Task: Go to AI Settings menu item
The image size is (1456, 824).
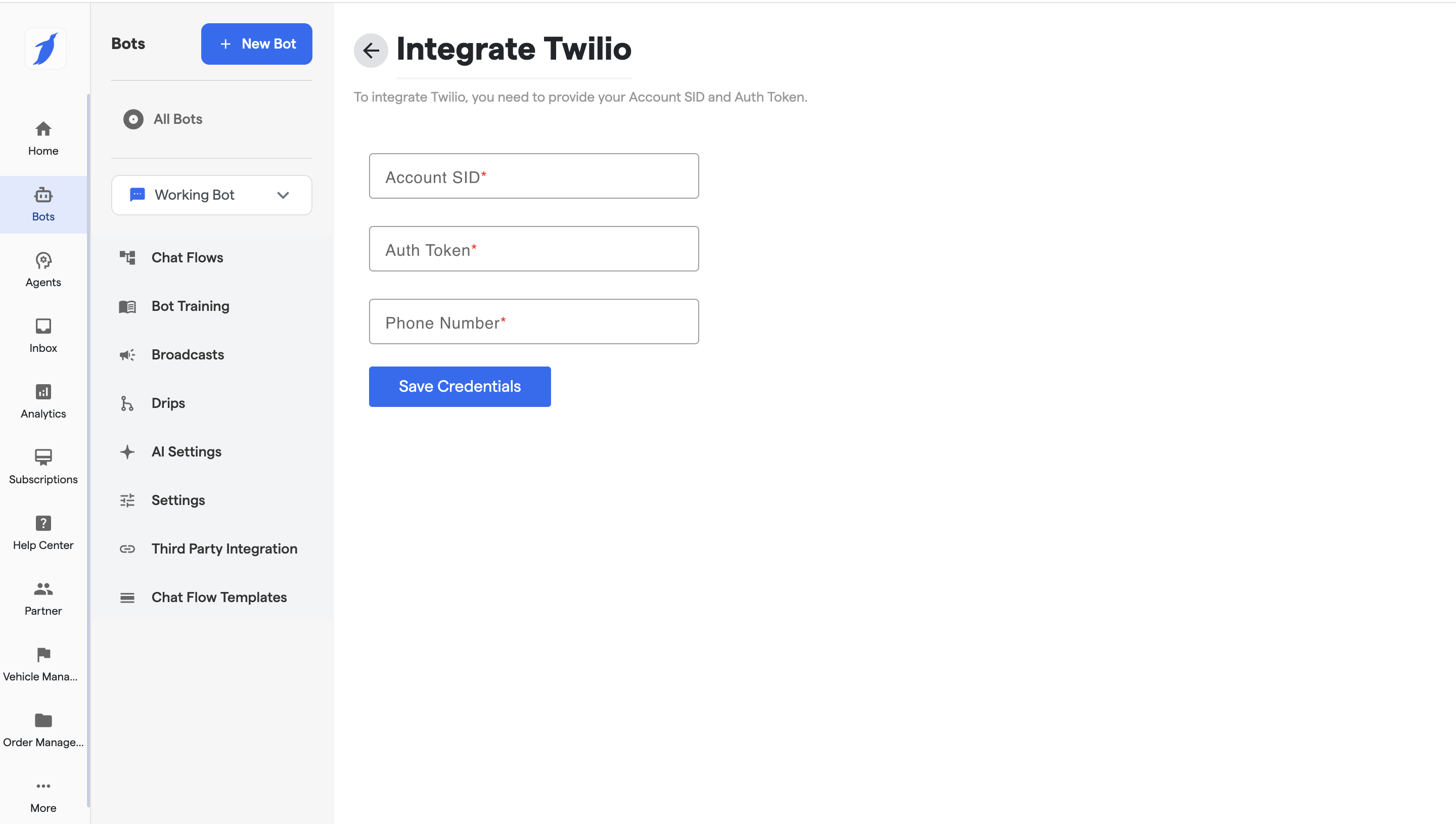Action: 186,452
